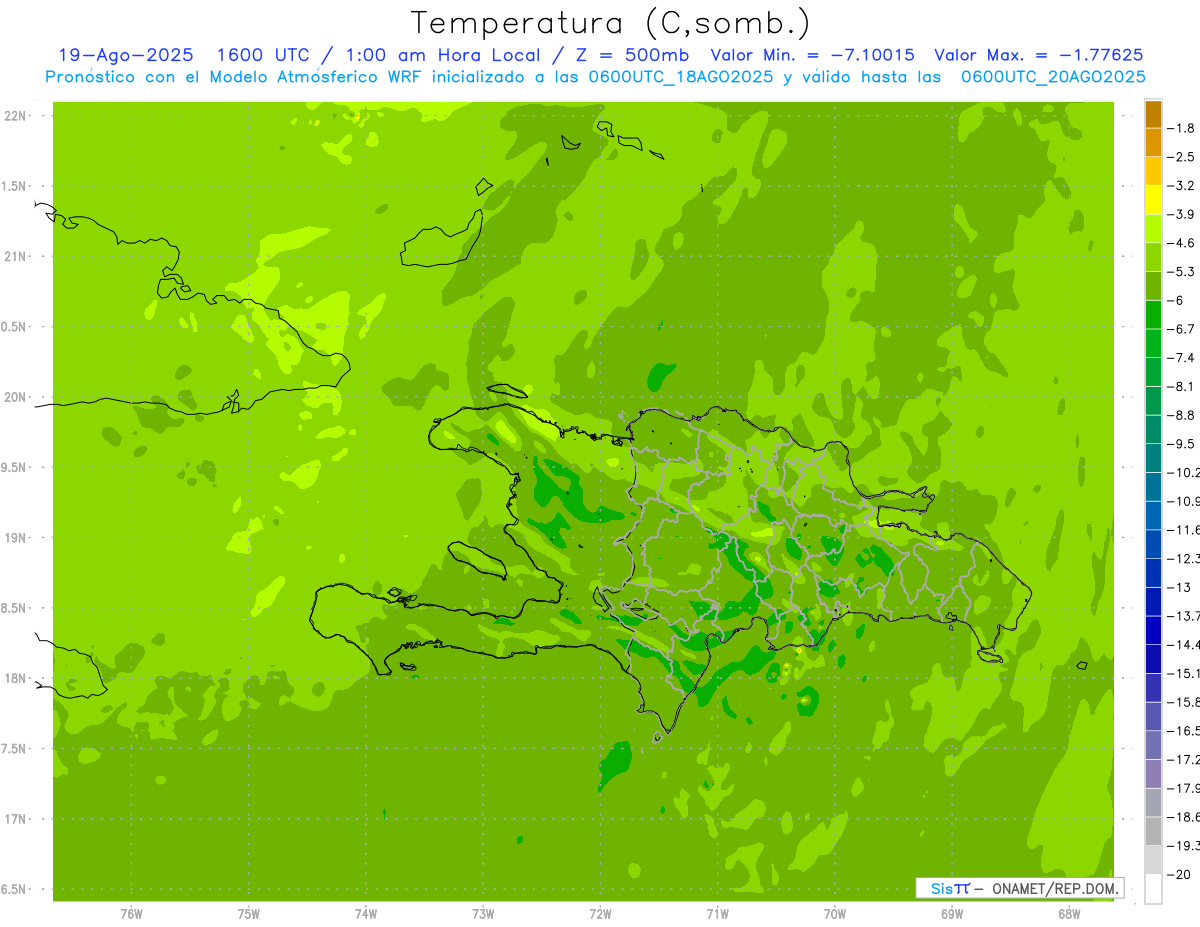Image resolution: width=1200 pixels, height=927 pixels.
Task: Click the "70W" longitude label
Action: [835, 913]
